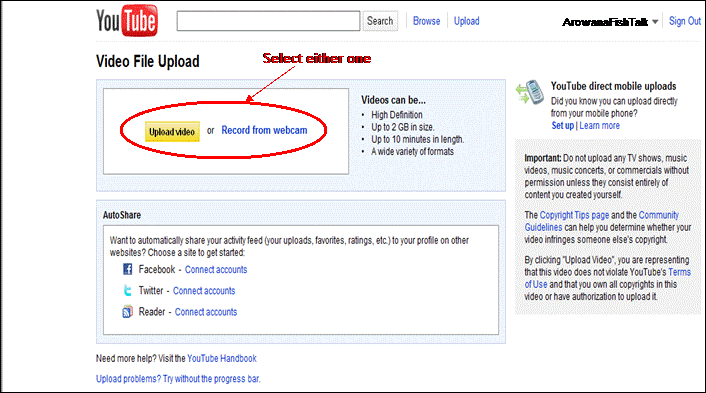The width and height of the screenshot is (706, 393).
Task: Click the Search button
Action: pos(380,21)
